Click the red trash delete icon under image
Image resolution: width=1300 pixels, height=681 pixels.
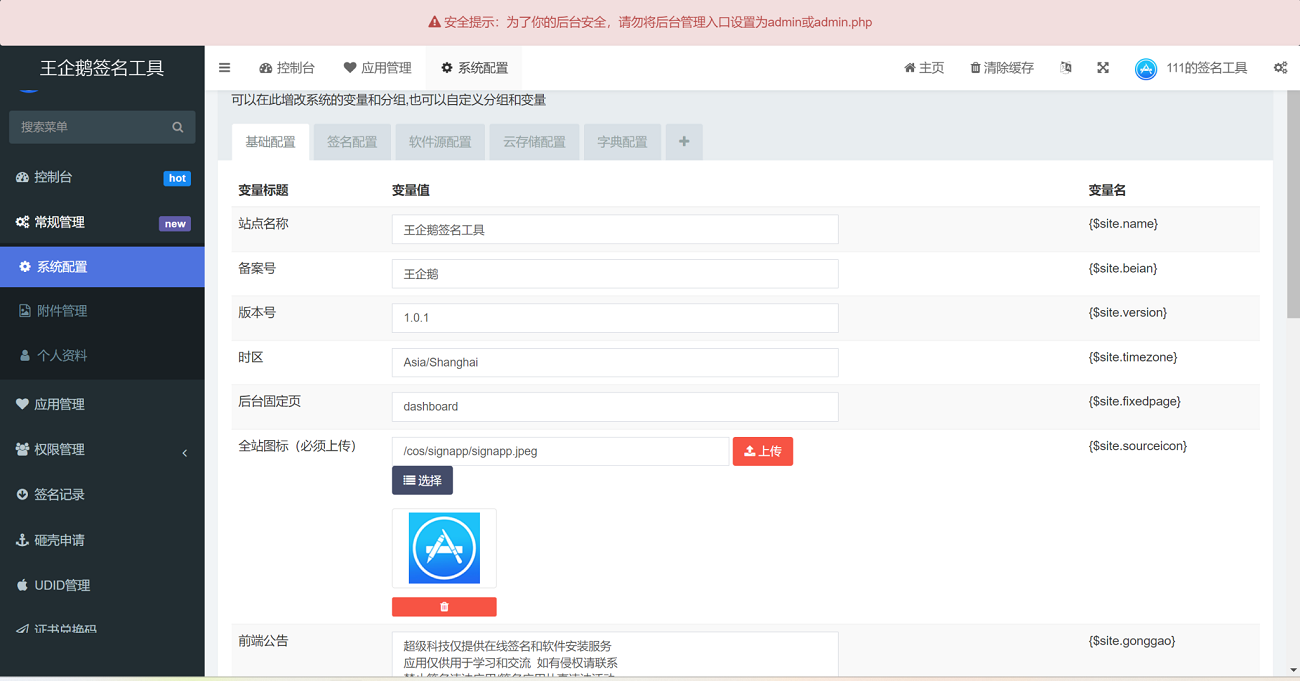(x=444, y=607)
